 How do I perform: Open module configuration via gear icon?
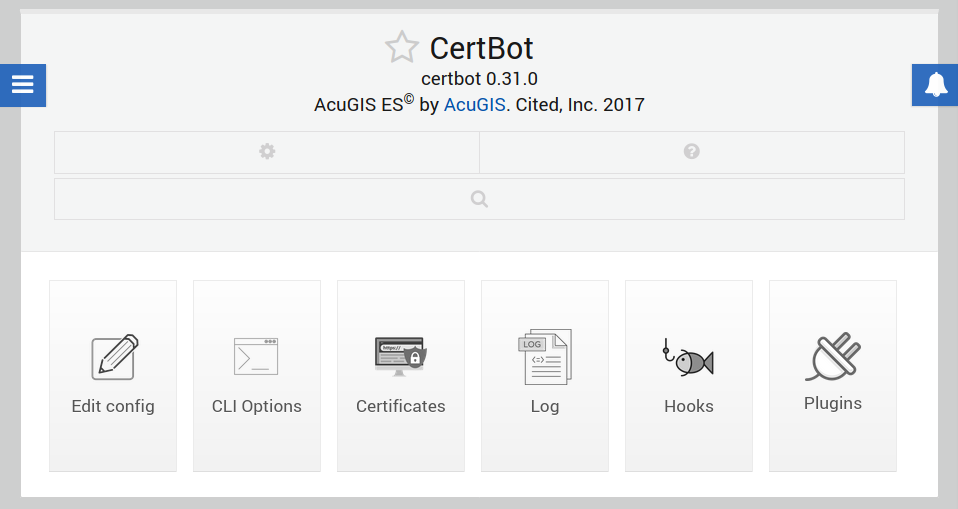tap(267, 152)
